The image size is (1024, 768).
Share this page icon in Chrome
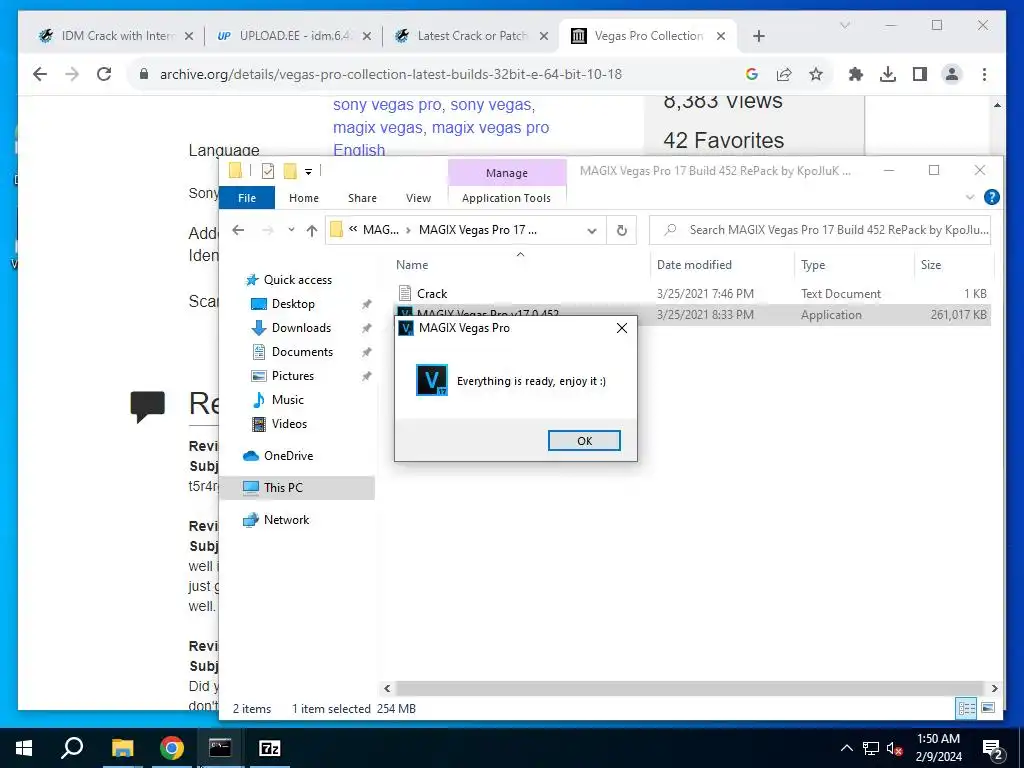pos(784,74)
